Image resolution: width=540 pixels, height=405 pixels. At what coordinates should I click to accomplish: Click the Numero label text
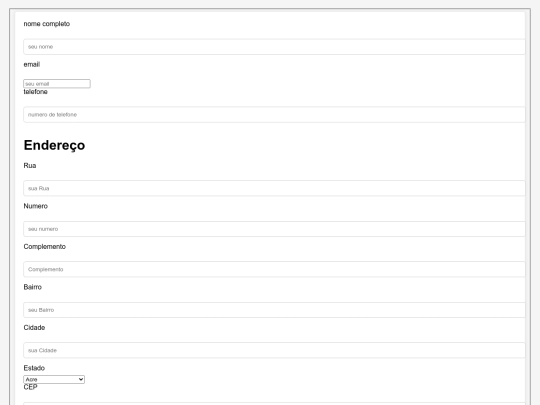pyautogui.click(x=36, y=206)
